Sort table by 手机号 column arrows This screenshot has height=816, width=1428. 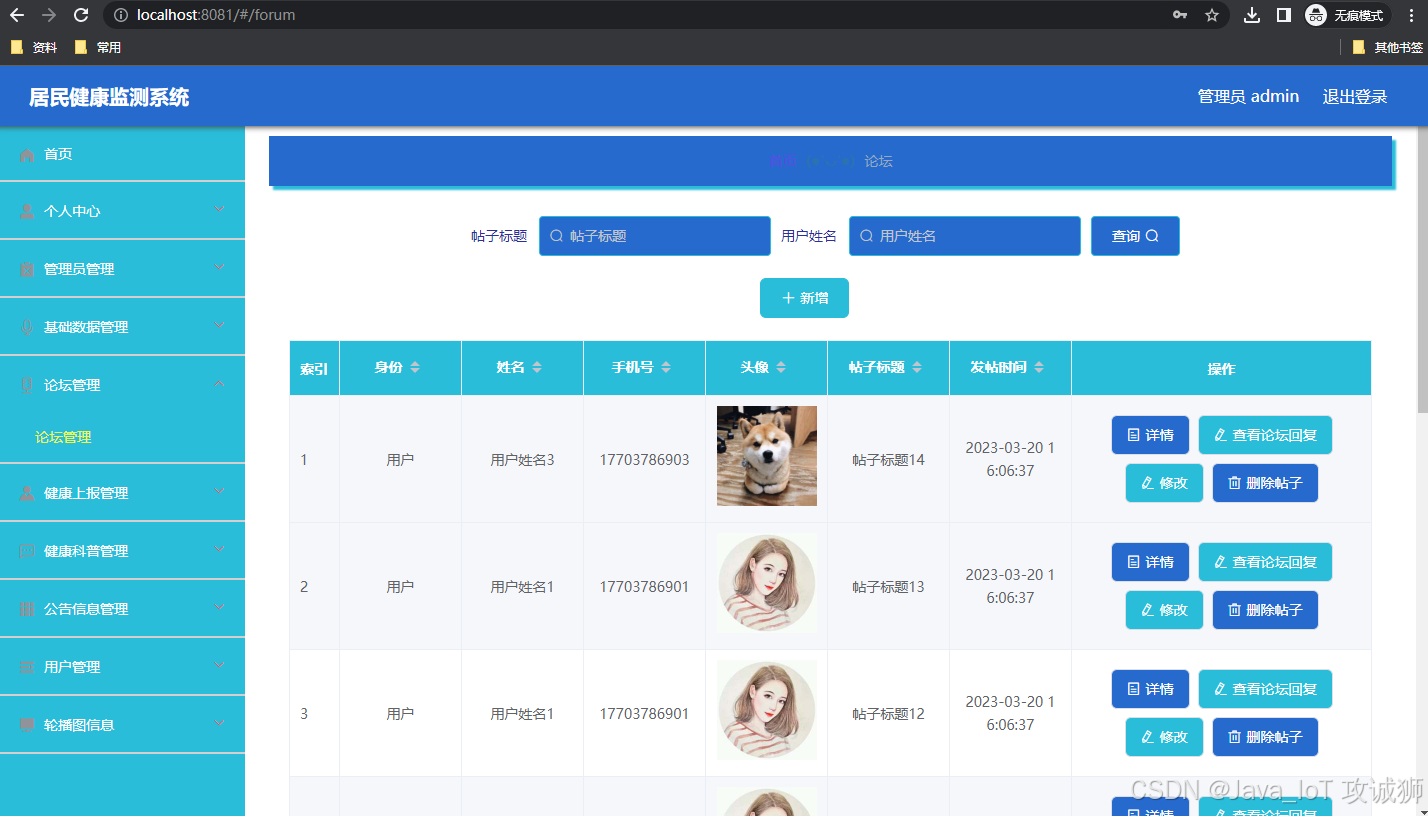point(666,368)
